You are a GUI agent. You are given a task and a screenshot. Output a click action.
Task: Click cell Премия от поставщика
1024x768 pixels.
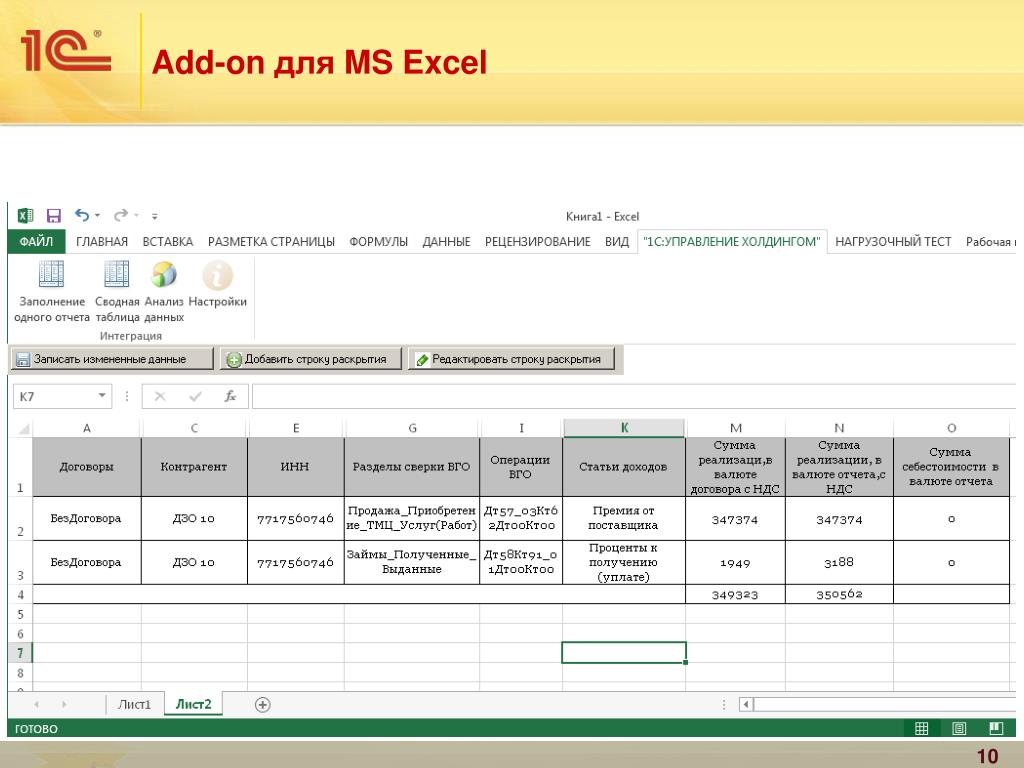624,519
